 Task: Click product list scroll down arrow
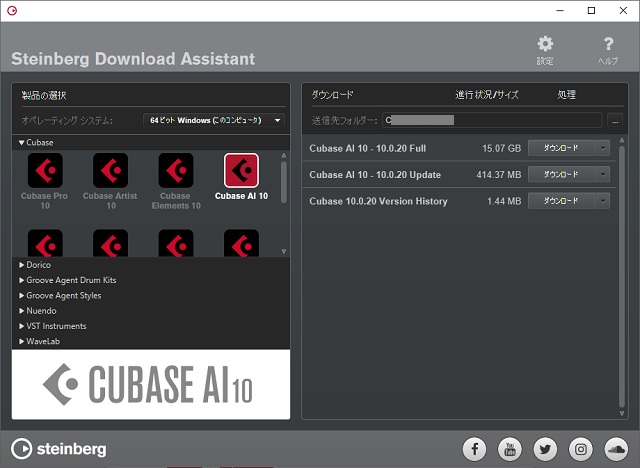click(x=284, y=251)
